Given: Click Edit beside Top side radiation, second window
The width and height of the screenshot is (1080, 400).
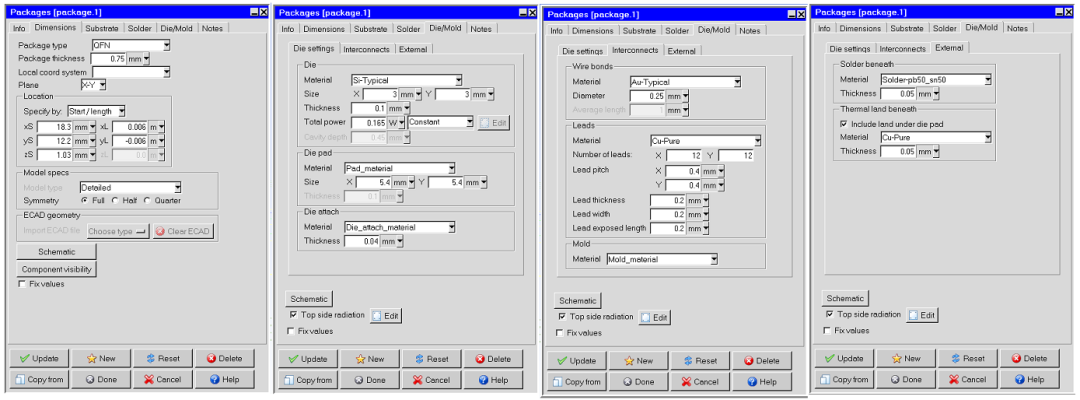Looking at the screenshot, I should pyautogui.click(x=386, y=316).
